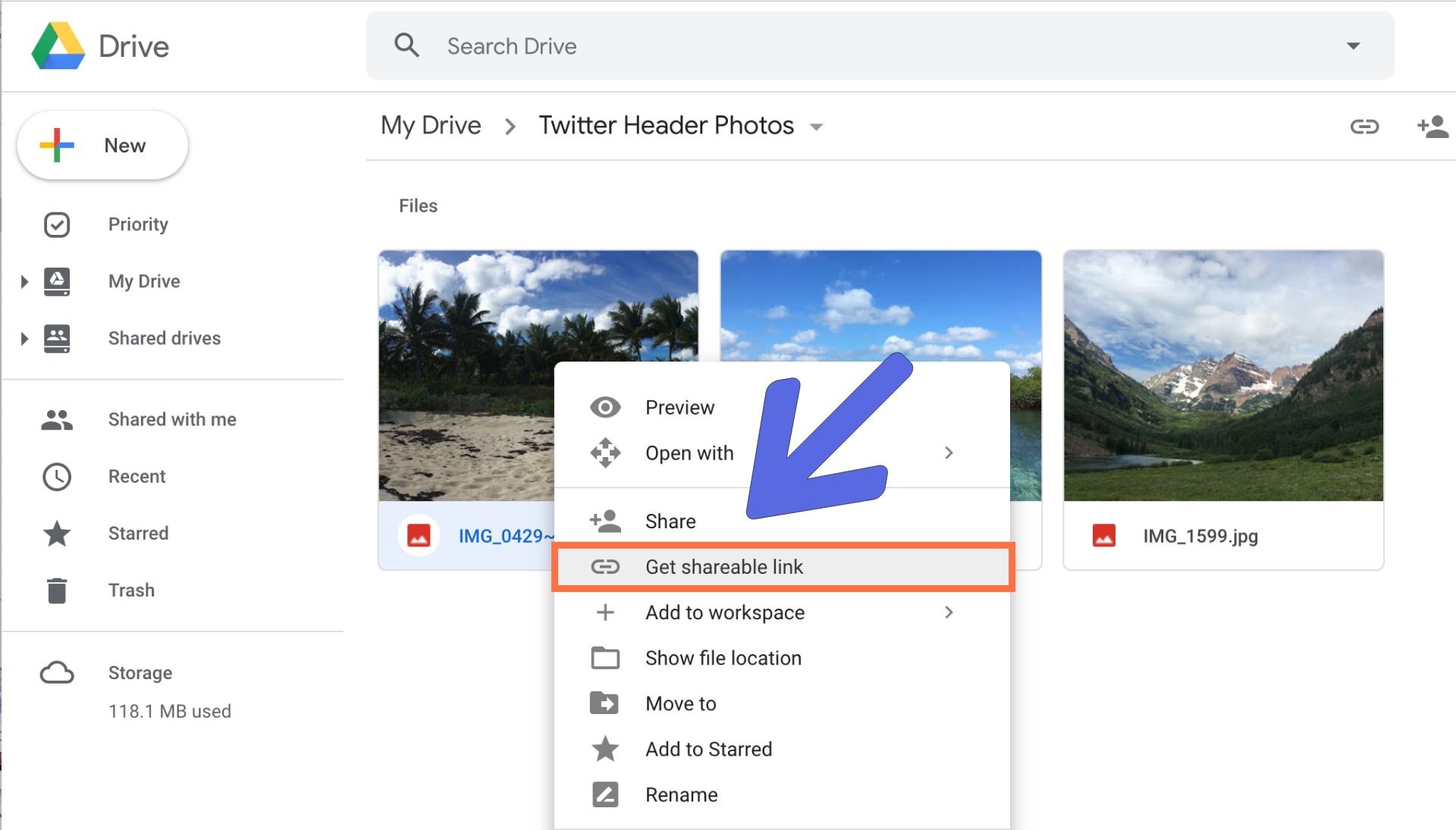Image resolution: width=1456 pixels, height=830 pixels.
Task: Open Starred items via star icon
Action: click(x=57, y=534)
